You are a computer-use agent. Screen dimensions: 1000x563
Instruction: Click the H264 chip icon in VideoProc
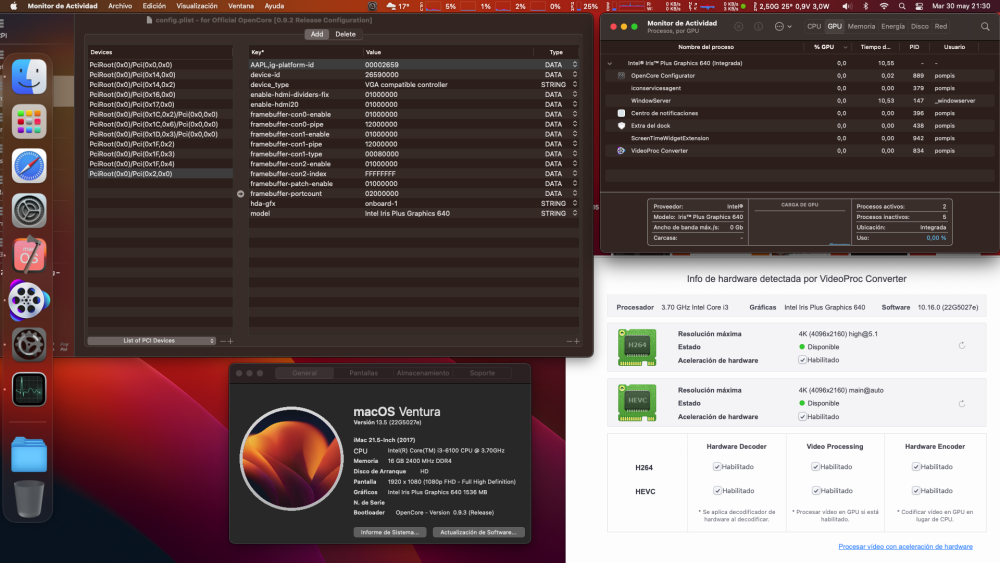[x=636, y=347]
